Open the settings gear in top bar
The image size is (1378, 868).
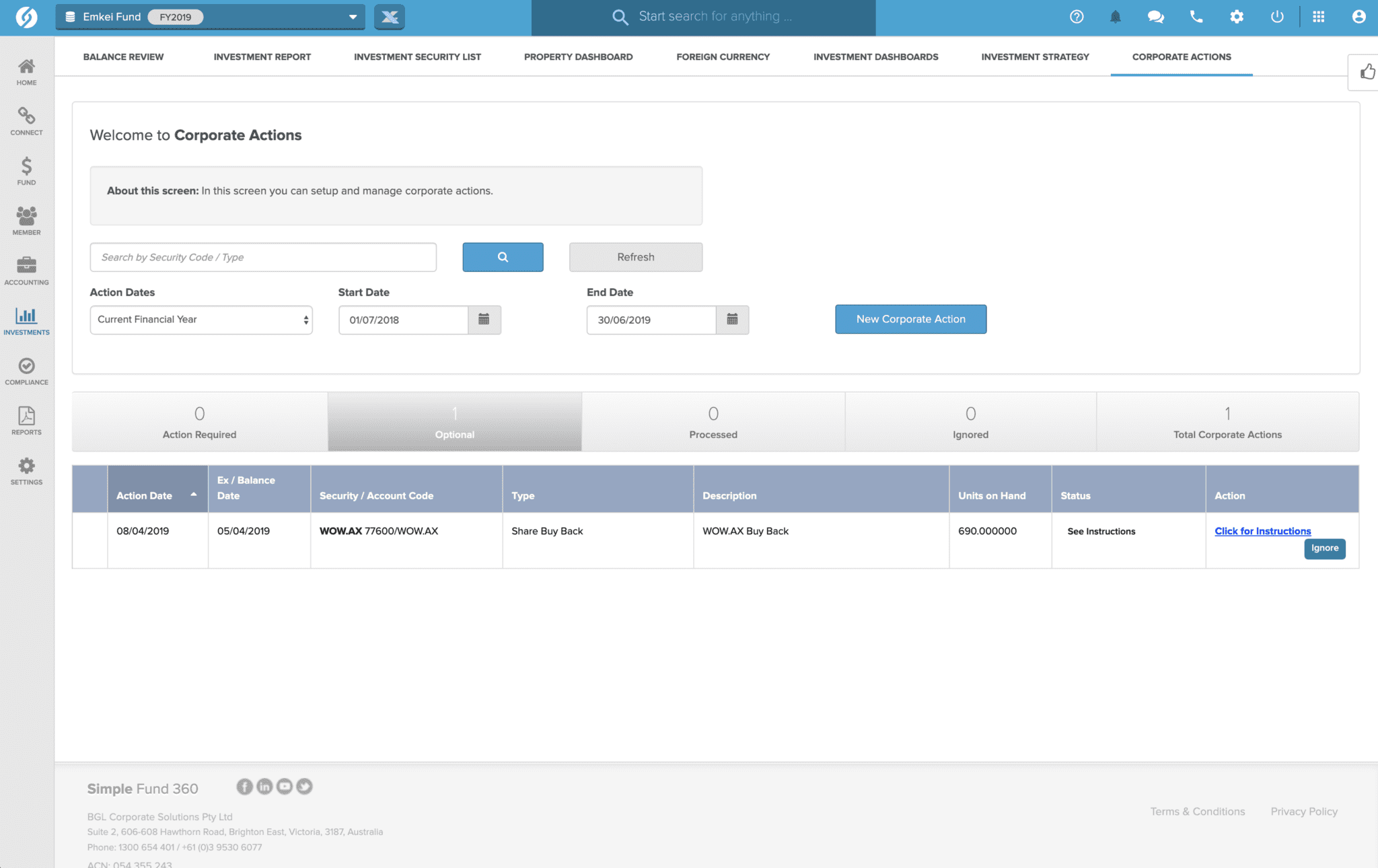[1237, 17]
